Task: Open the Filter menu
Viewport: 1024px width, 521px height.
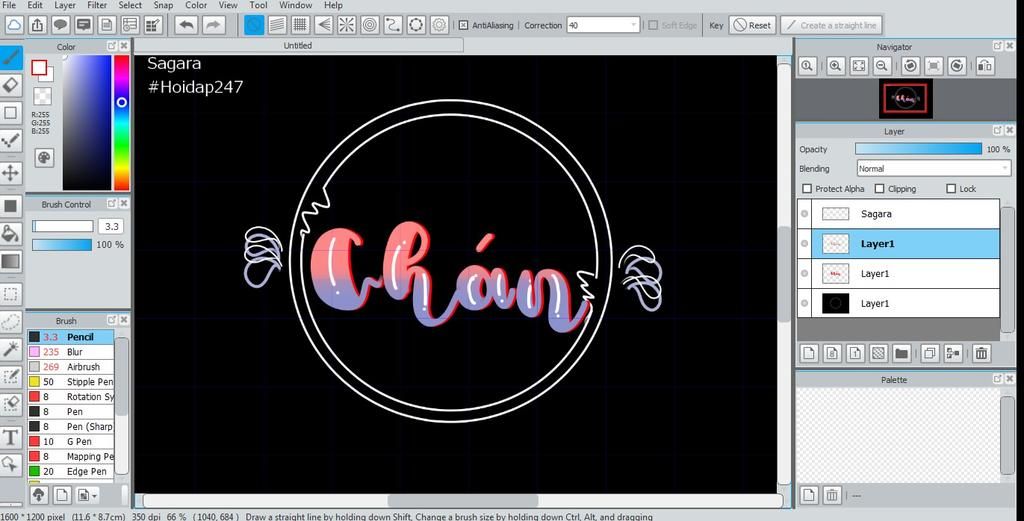Action: 97,5
